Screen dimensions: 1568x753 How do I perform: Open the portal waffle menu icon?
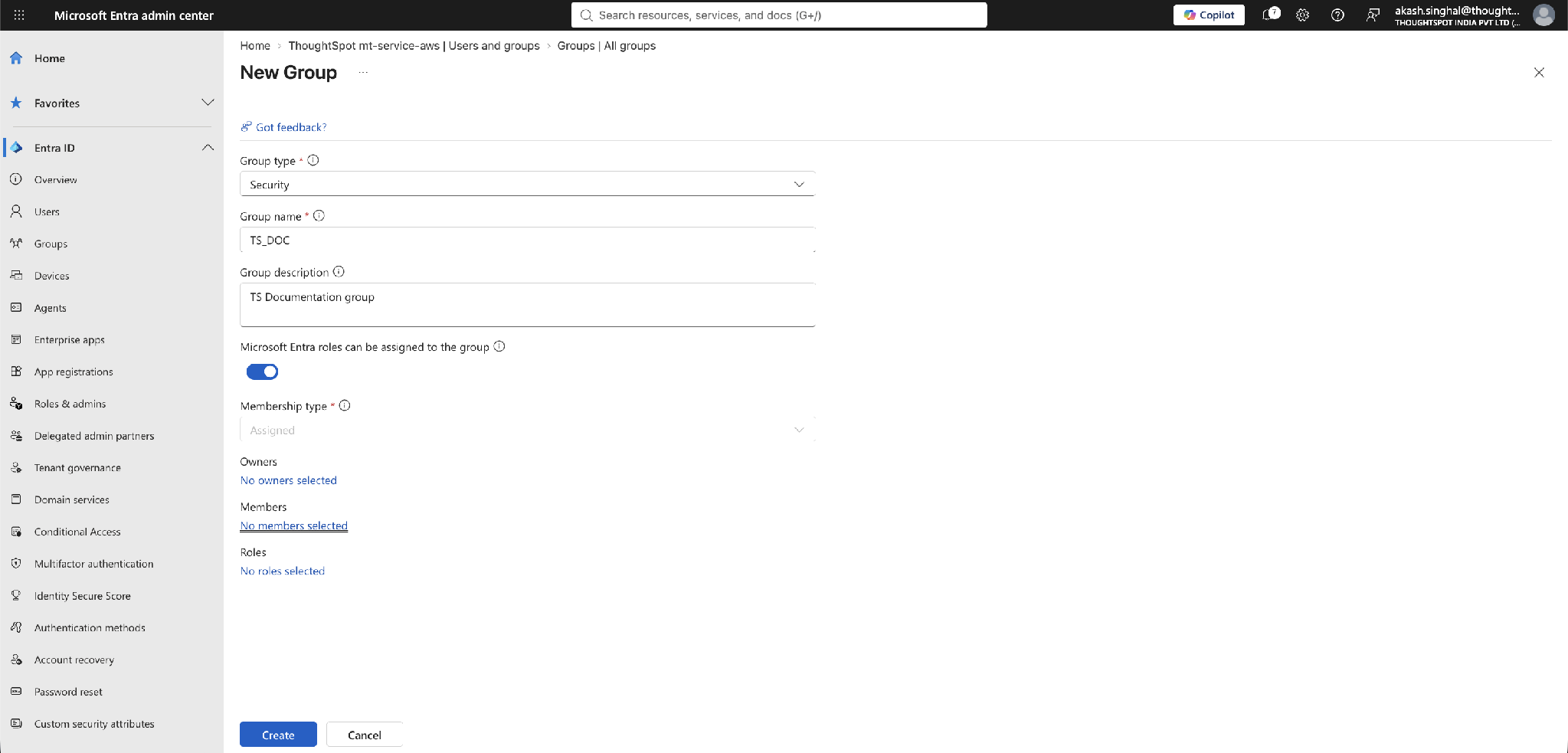coord(19,15)
